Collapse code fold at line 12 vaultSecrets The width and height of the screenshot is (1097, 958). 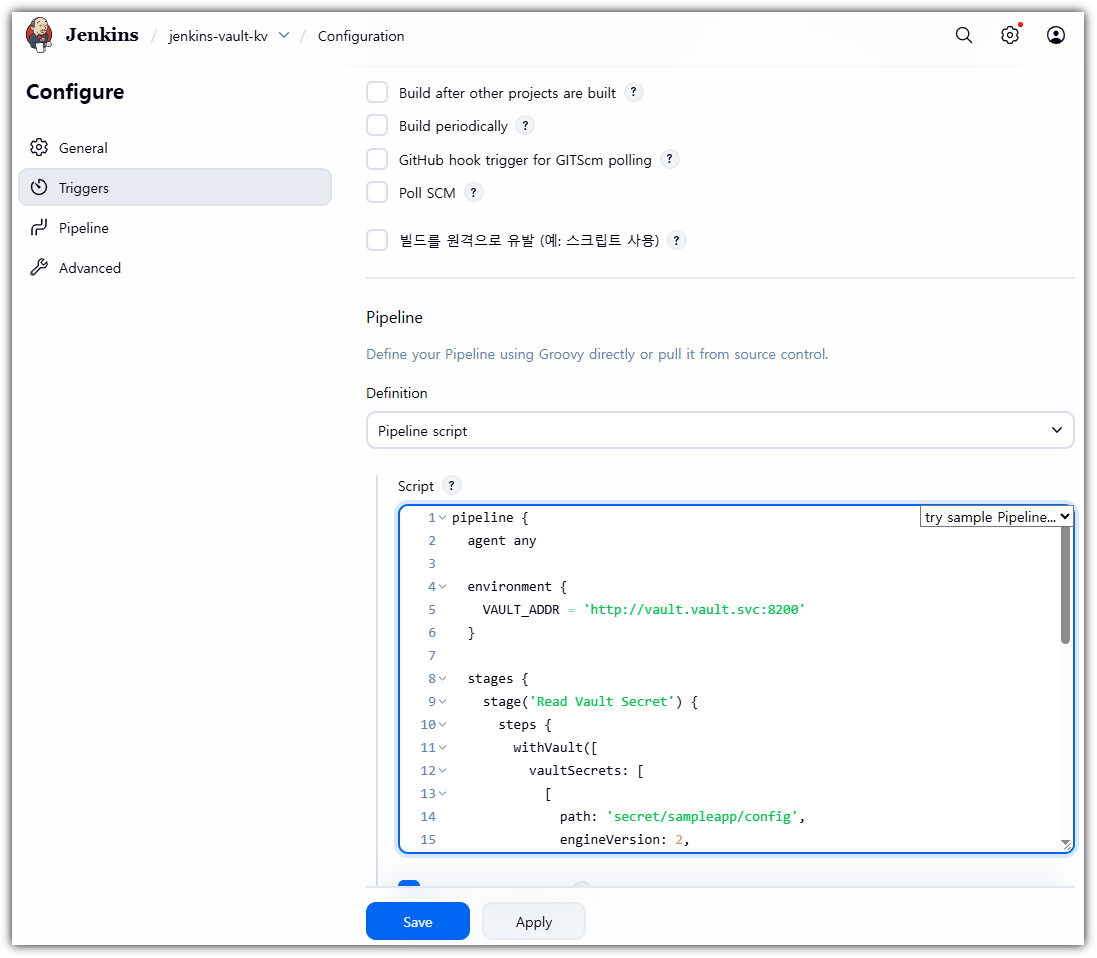(442, 770)
